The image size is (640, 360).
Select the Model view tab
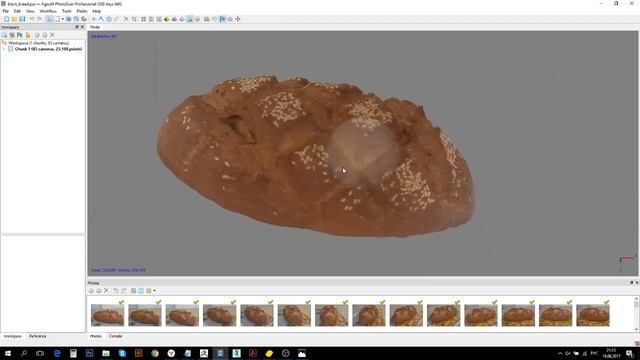click(95, 27)
